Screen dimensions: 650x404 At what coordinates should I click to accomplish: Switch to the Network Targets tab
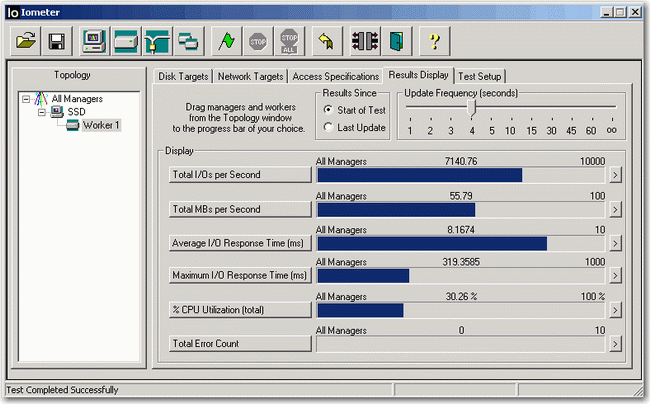(x=250, y=77)
